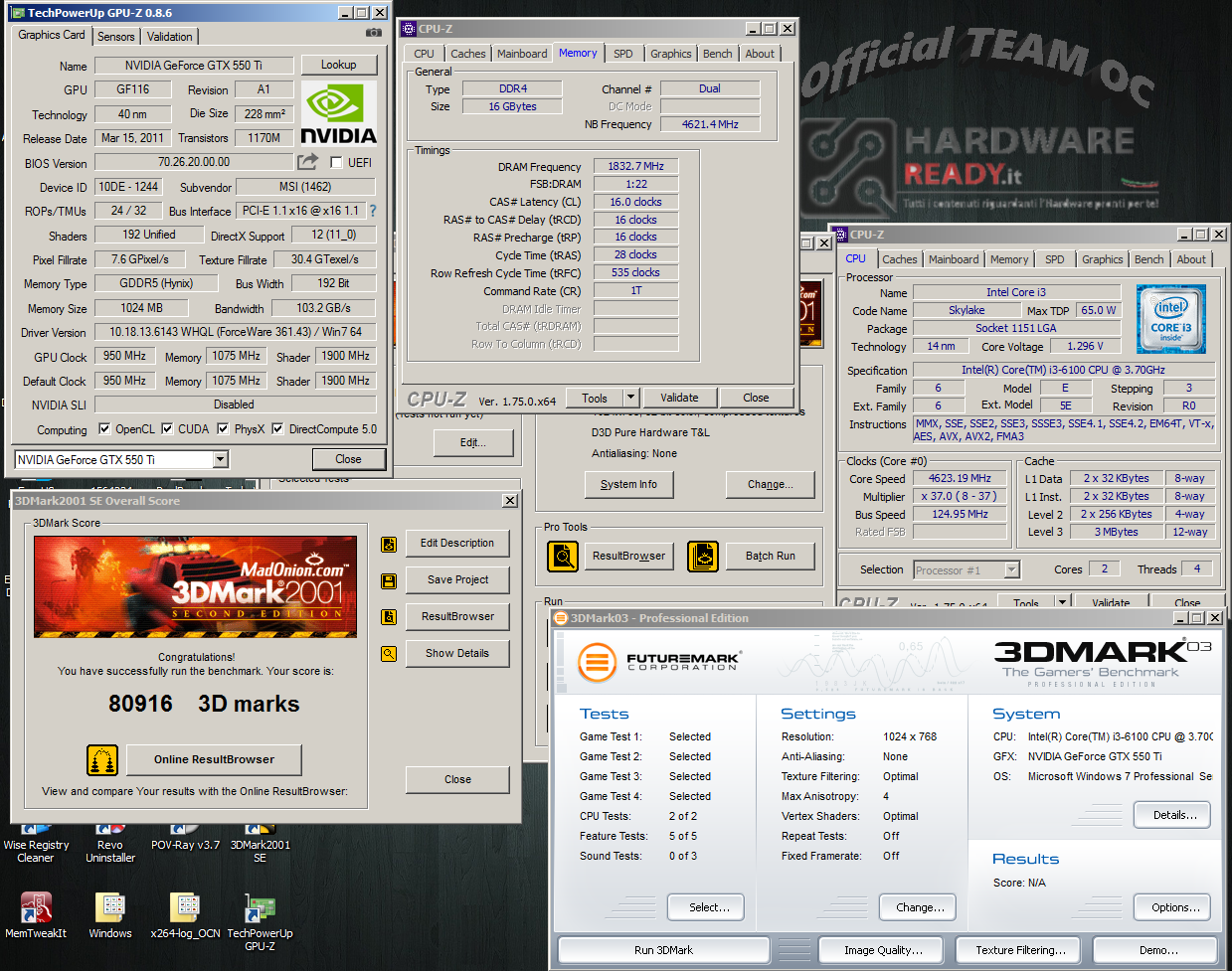Click the Core Speed value 4623.19 MHz
The height and width of the screenshot is (971, 1232).
(961, 479)
